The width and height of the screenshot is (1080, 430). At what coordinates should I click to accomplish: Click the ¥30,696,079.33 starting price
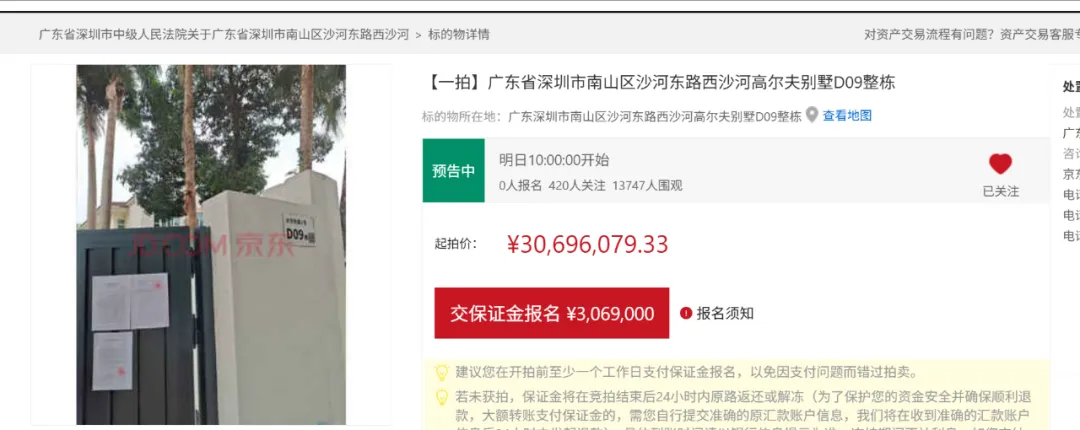click(588, 244)
